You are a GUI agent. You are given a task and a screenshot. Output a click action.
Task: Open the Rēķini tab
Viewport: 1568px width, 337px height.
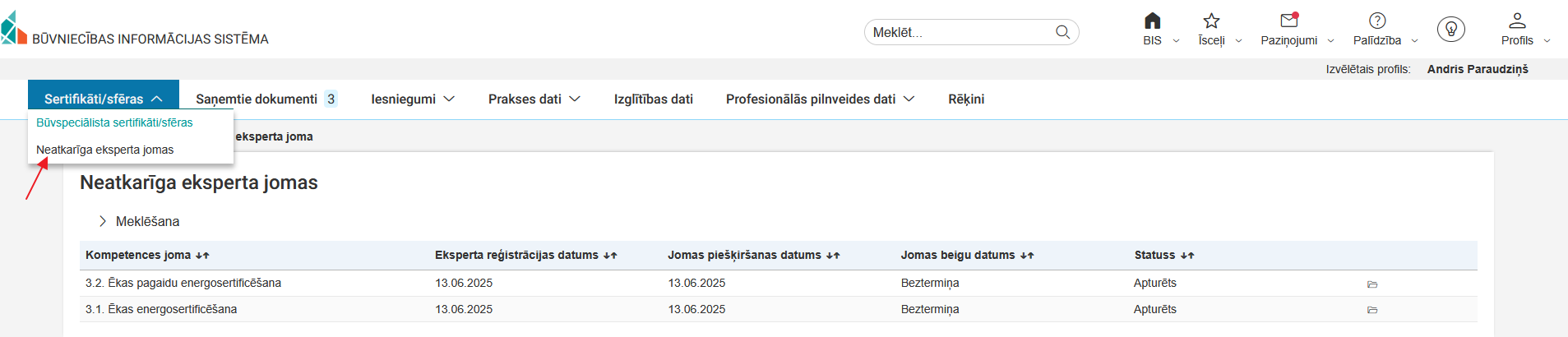pyautogui.click(x=966, y=99)
